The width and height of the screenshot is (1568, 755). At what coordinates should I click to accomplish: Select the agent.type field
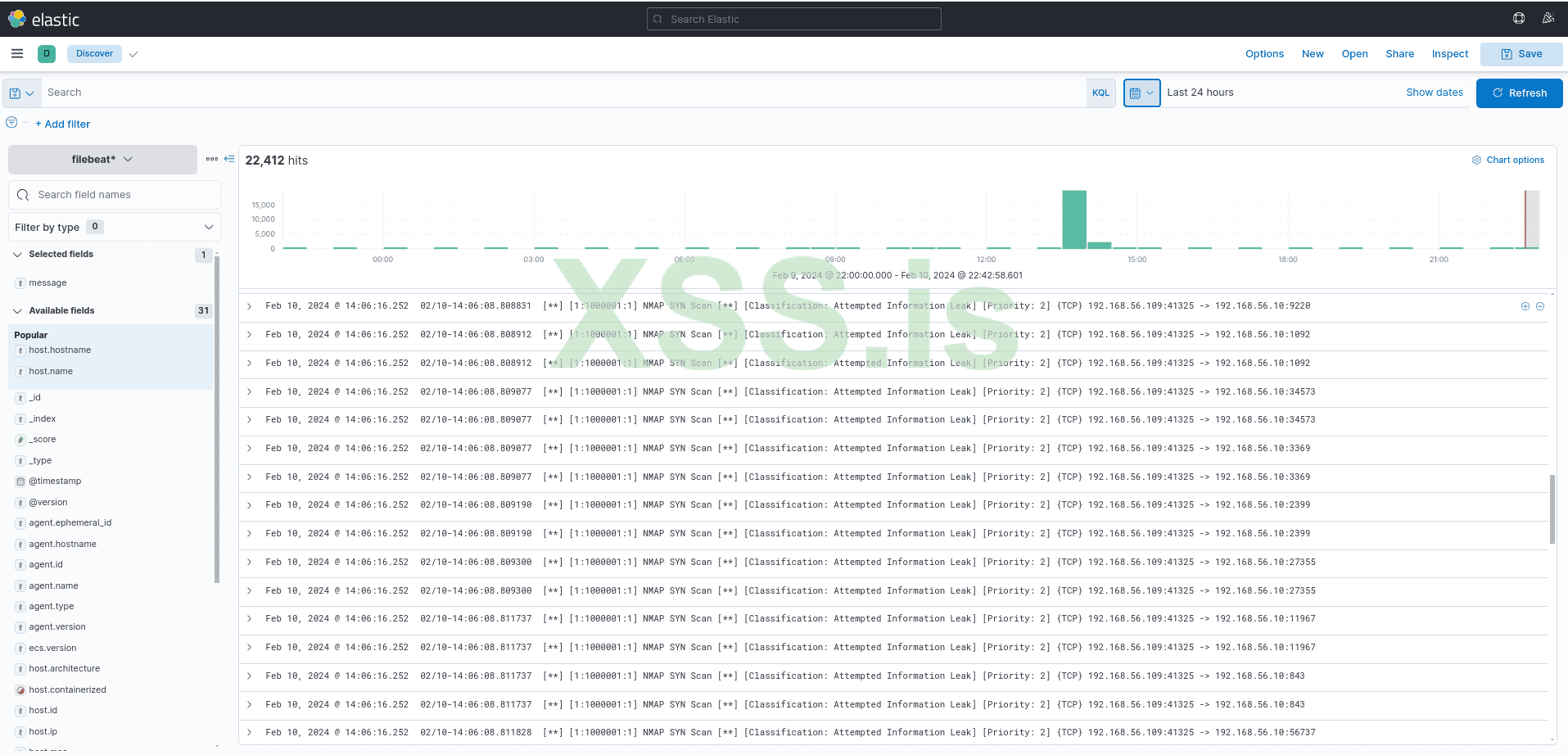coord(52,607)
